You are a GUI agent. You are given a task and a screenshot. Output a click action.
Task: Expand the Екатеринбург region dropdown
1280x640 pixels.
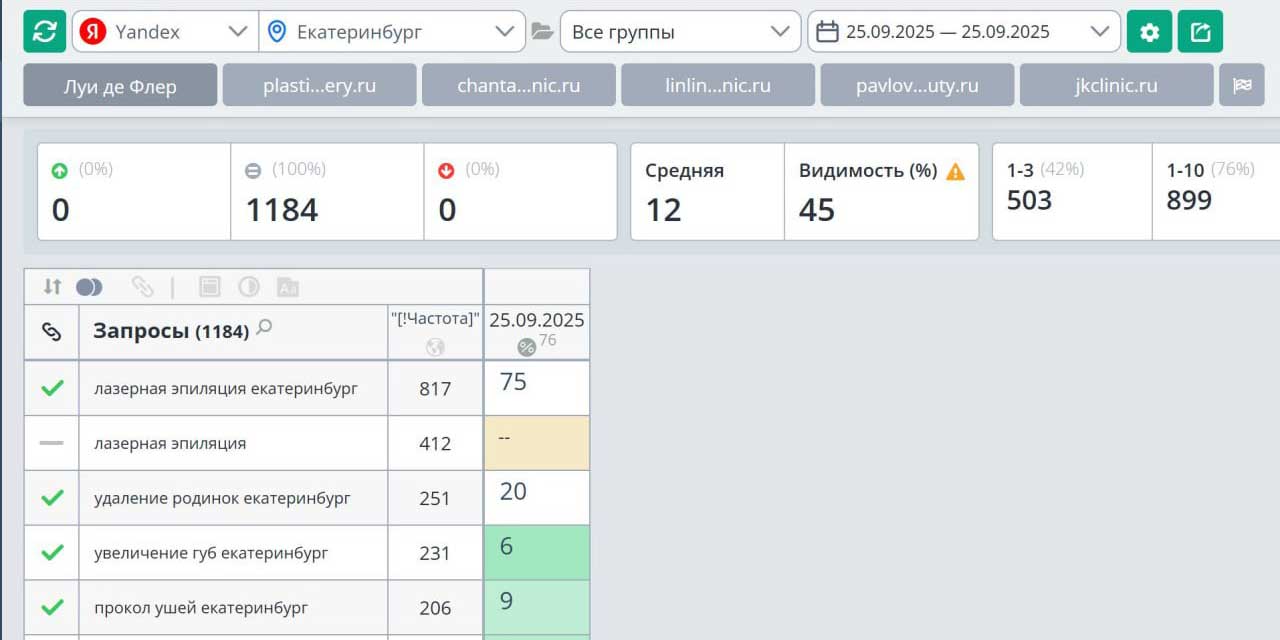click(391, 32)
